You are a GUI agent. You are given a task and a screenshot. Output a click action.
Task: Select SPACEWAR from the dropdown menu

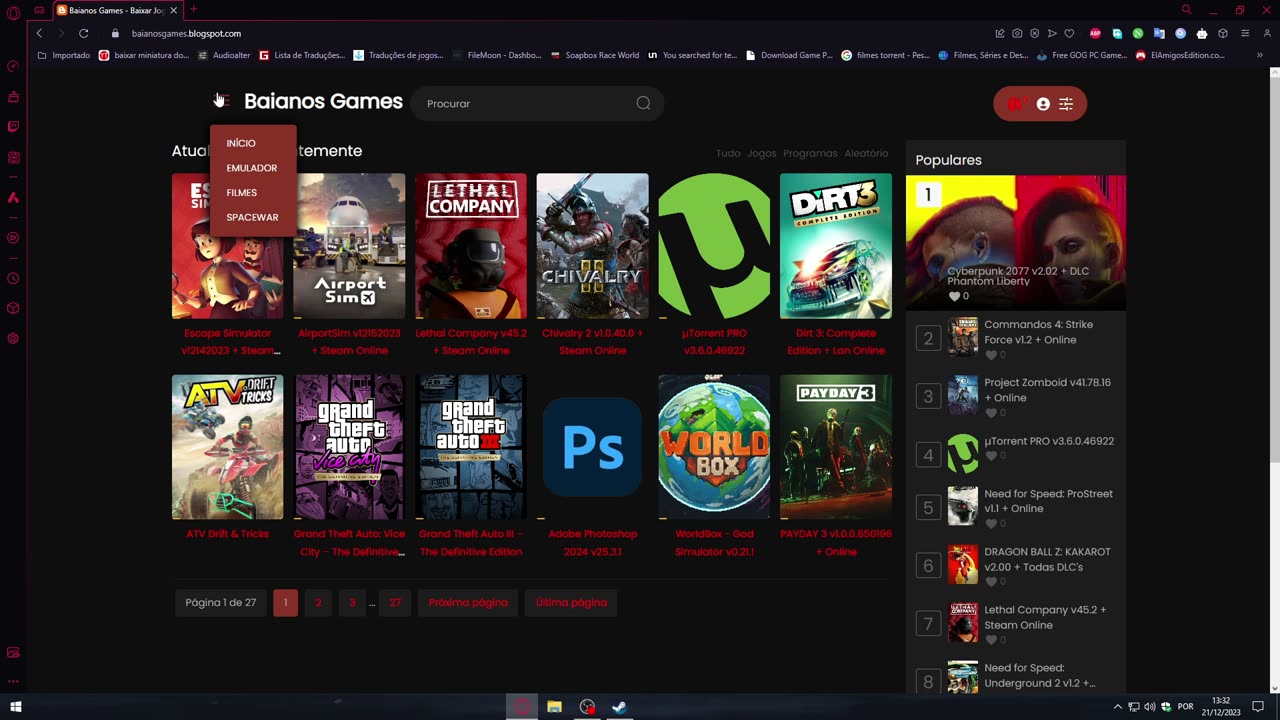pos(252,217)
